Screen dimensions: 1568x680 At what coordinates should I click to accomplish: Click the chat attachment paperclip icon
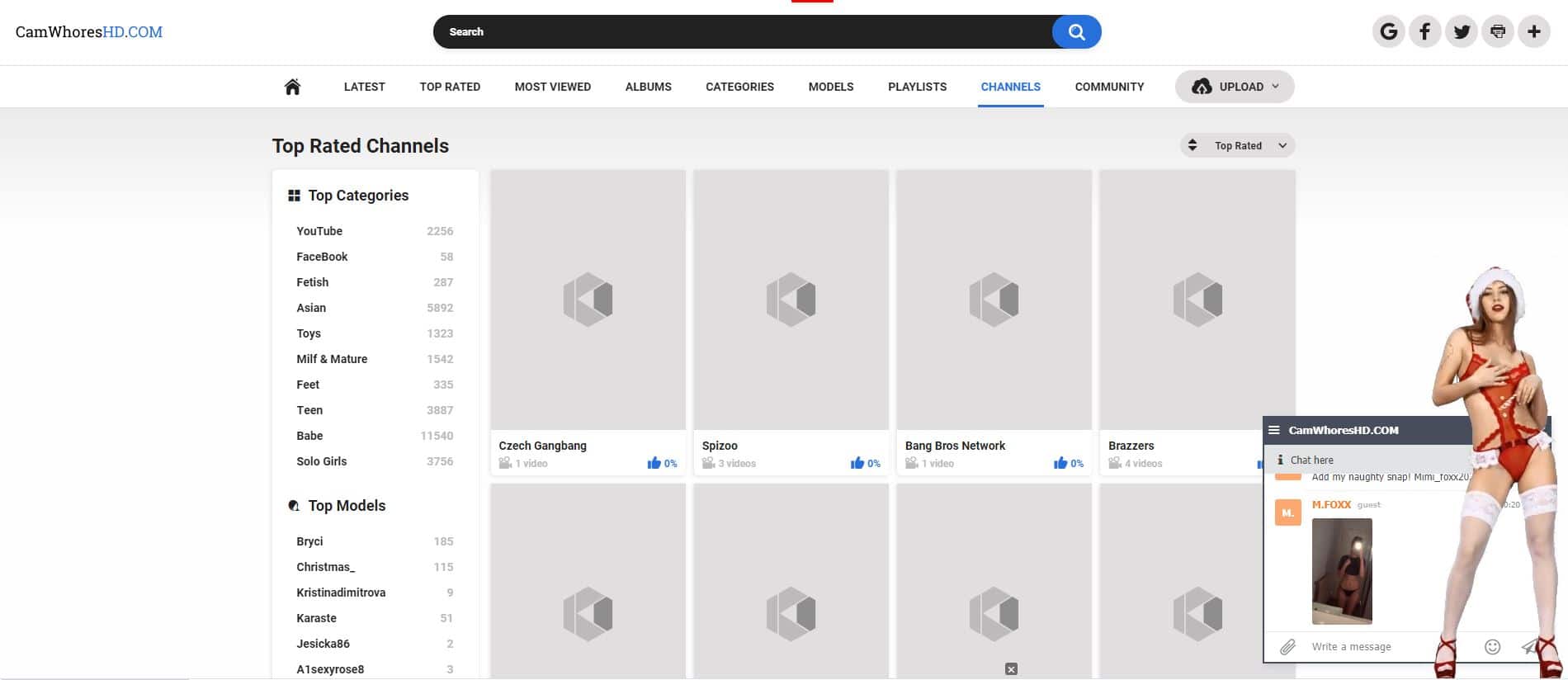coord(1287,647)
